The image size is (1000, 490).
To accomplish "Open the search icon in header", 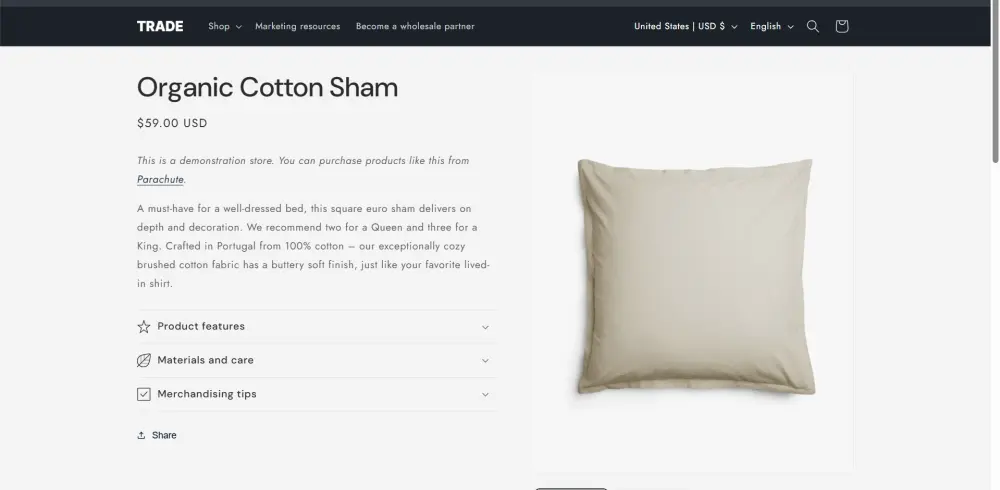I will point(813,27).
